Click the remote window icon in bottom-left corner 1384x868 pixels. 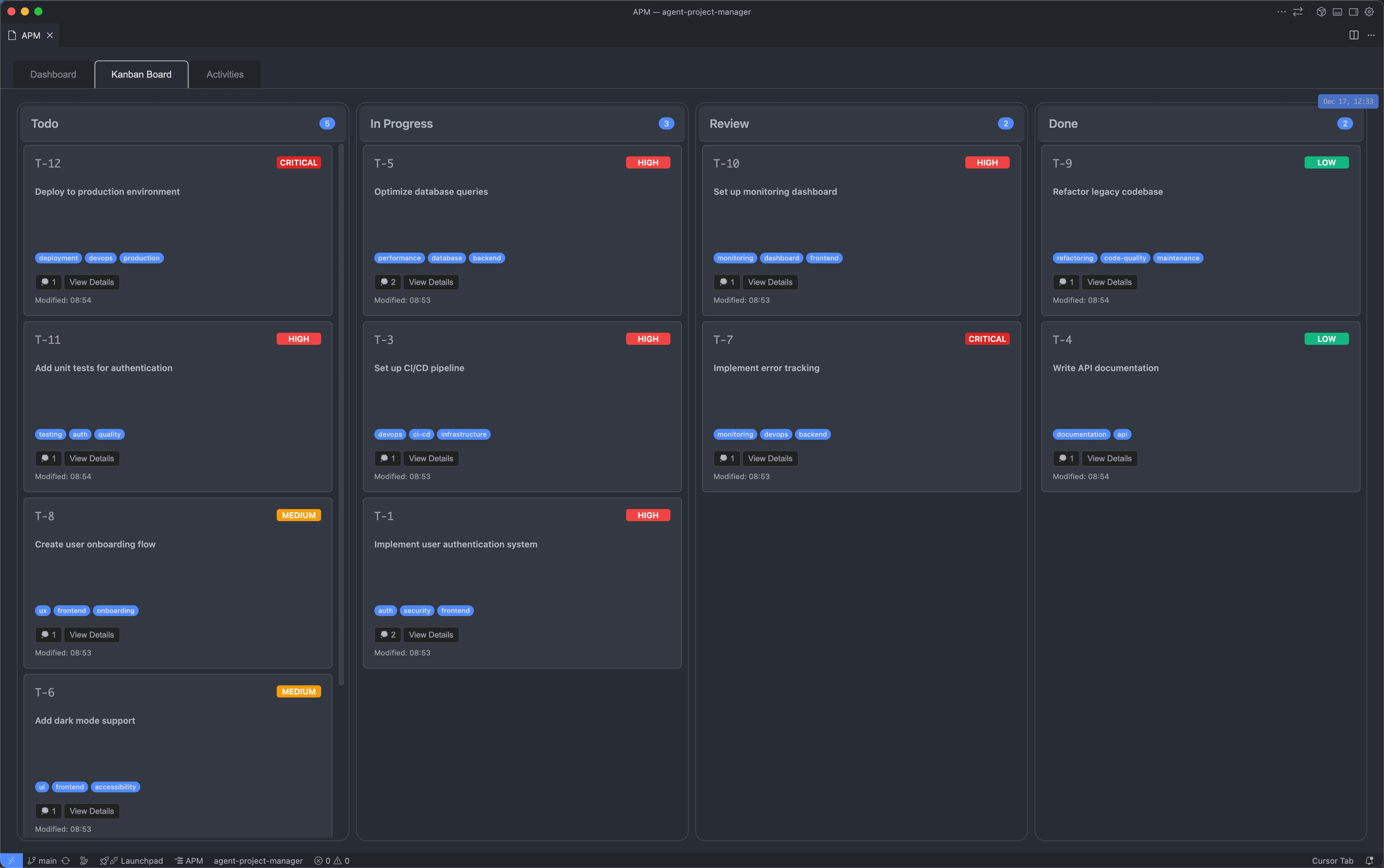point(12,860)
